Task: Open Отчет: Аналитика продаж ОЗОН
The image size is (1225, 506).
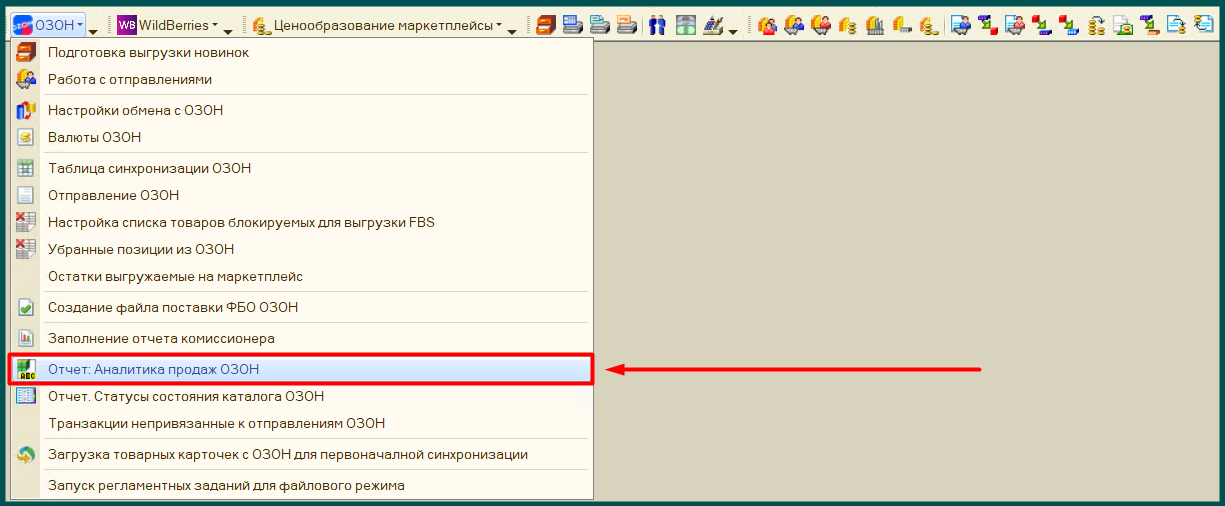Action: [301, 369]
